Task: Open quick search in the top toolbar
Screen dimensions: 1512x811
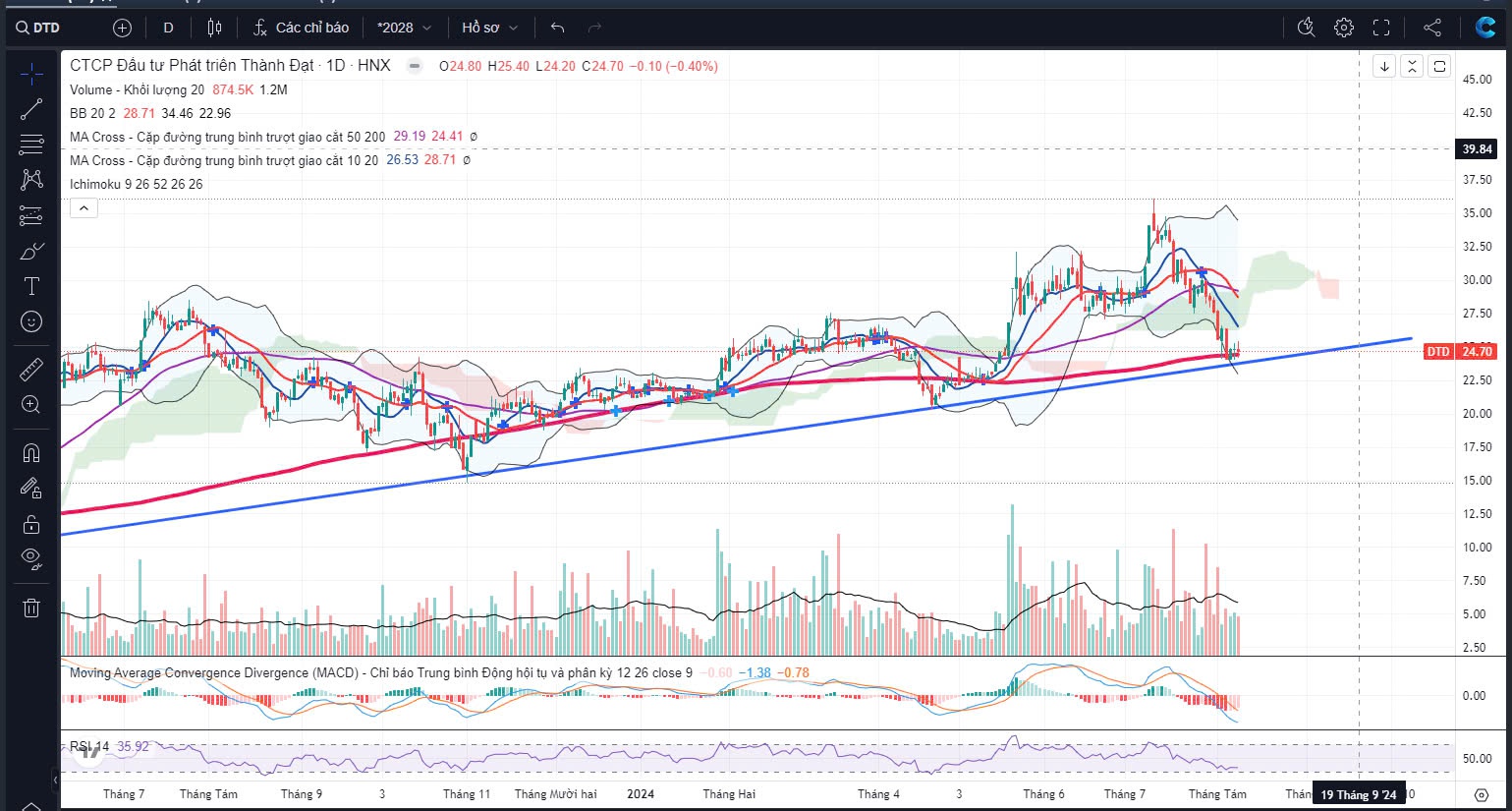Action: (x=1306, y=28)
